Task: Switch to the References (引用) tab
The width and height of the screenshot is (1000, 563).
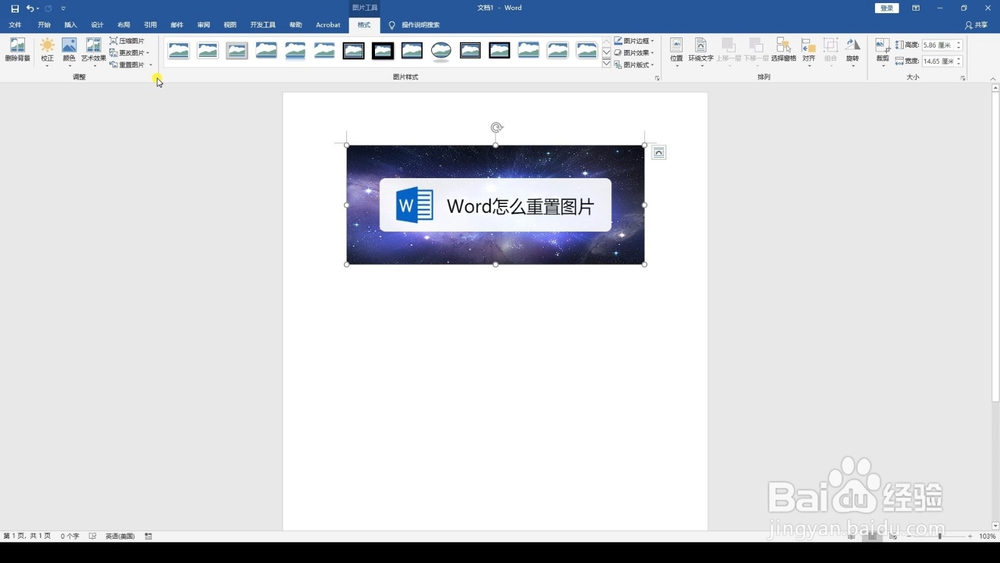Action: click(x=151, y=25)
